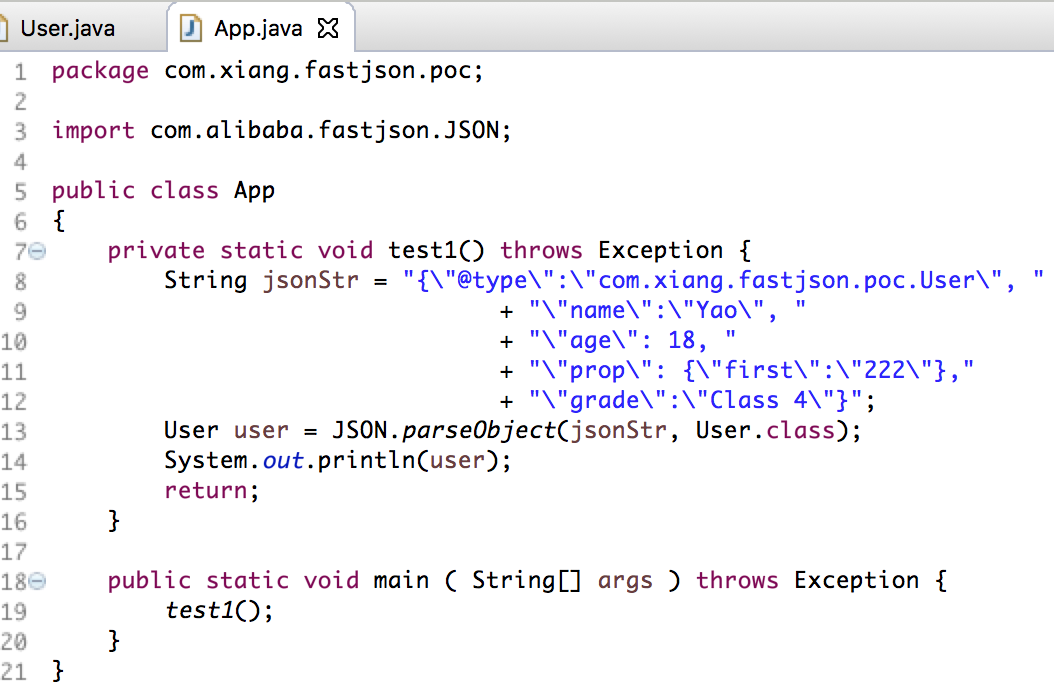Click the 'import' keyword on line 3
The image size is (1054, 684).
tap(93, 130)
